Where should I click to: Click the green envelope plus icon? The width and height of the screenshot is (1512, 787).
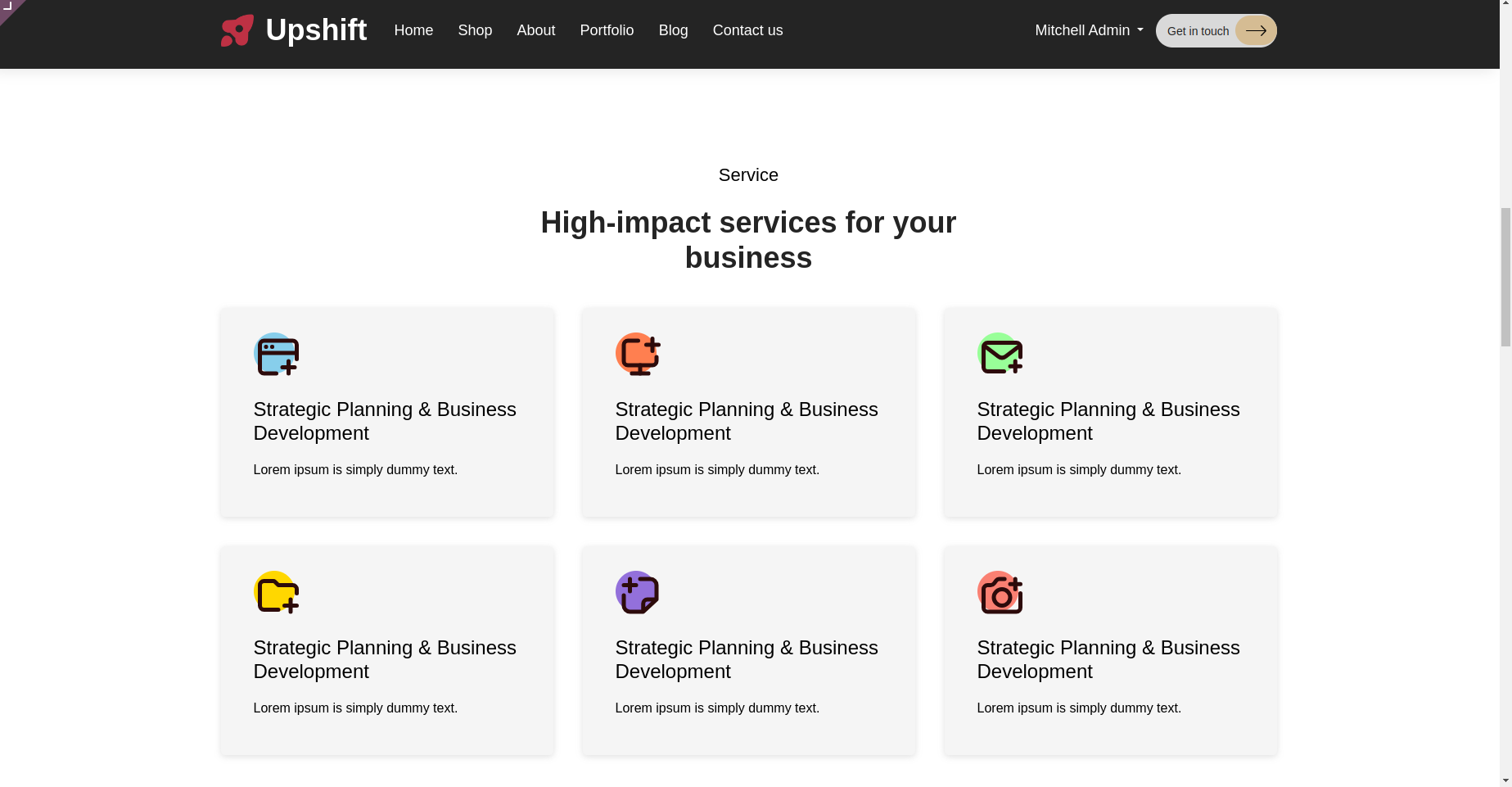(x=1000, y=355)
